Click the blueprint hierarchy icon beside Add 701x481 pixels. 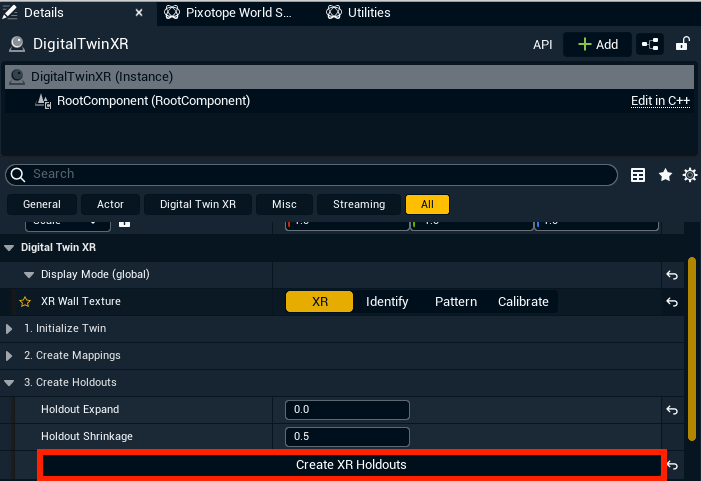pos(651,44)
